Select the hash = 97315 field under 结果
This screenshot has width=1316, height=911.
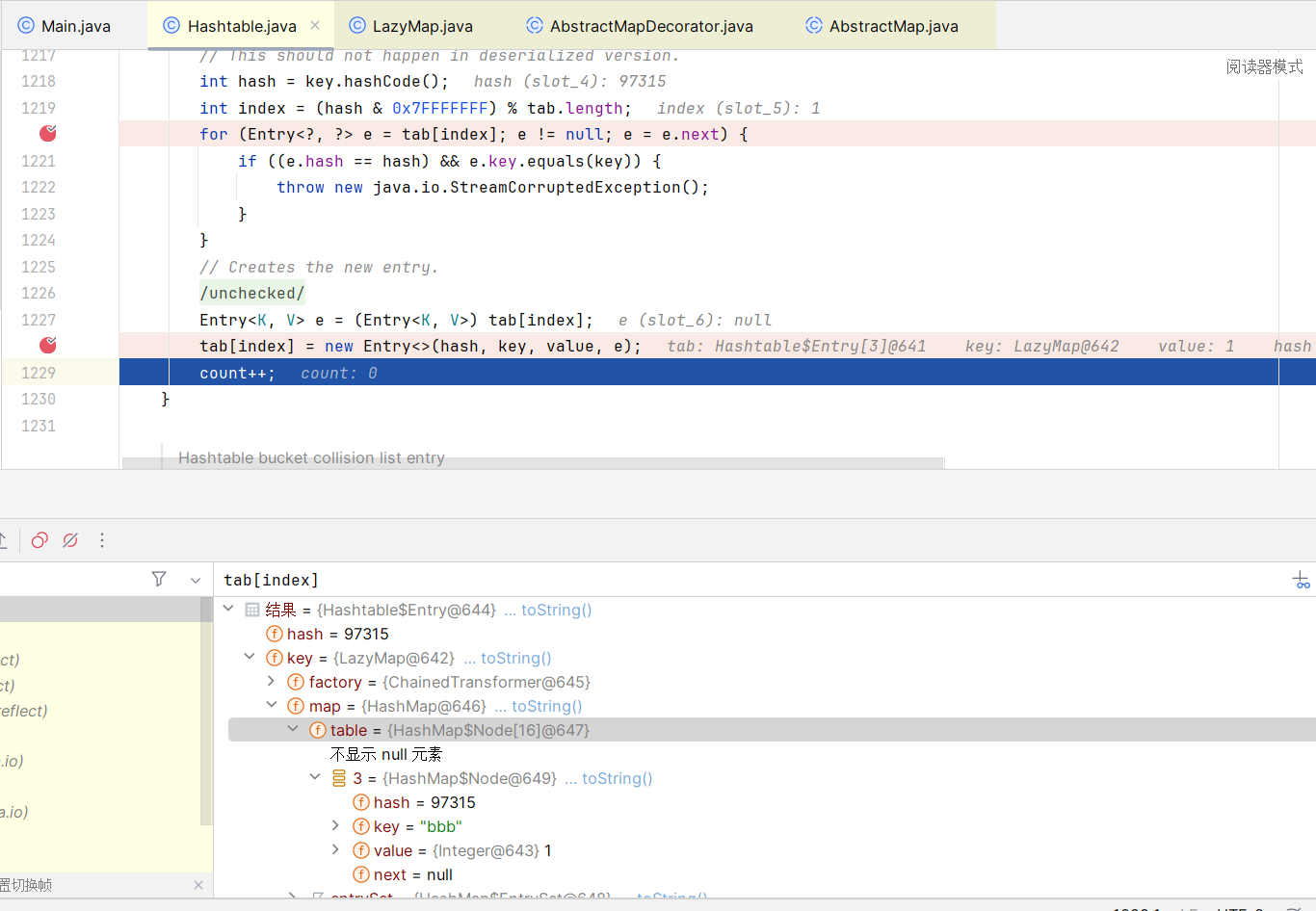coord(337,634)
